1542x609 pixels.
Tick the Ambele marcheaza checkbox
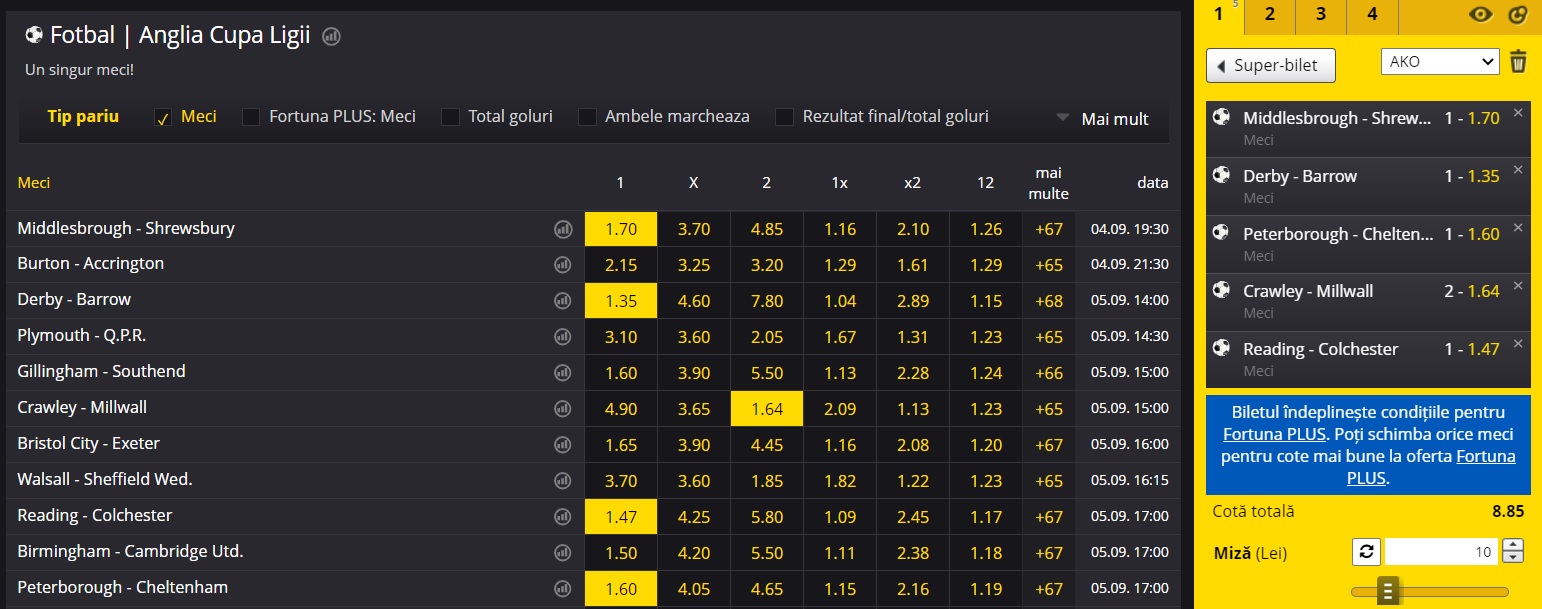(x=587, y=117)
